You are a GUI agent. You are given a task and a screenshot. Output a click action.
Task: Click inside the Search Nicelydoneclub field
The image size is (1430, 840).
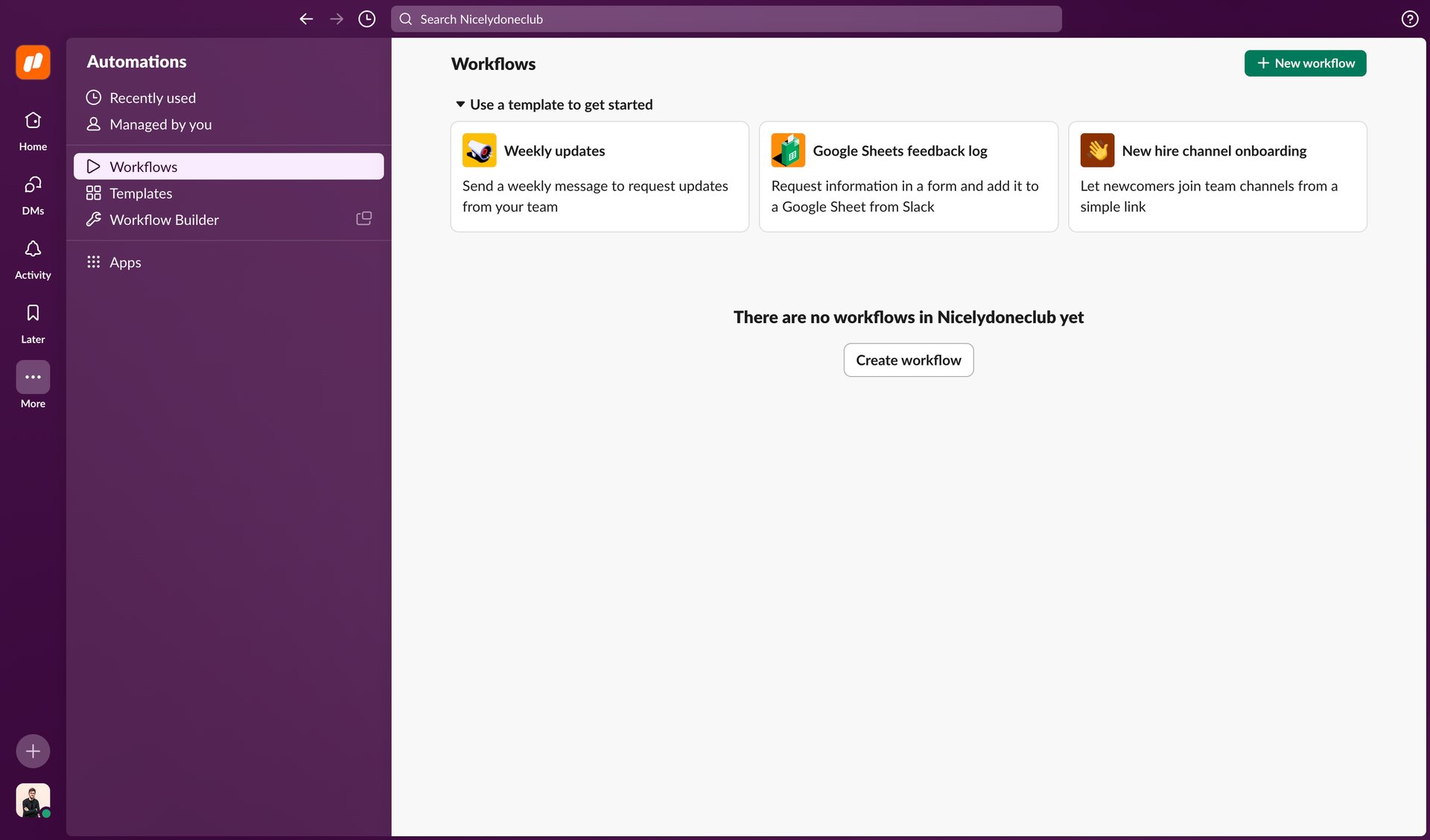coord(726,19)
